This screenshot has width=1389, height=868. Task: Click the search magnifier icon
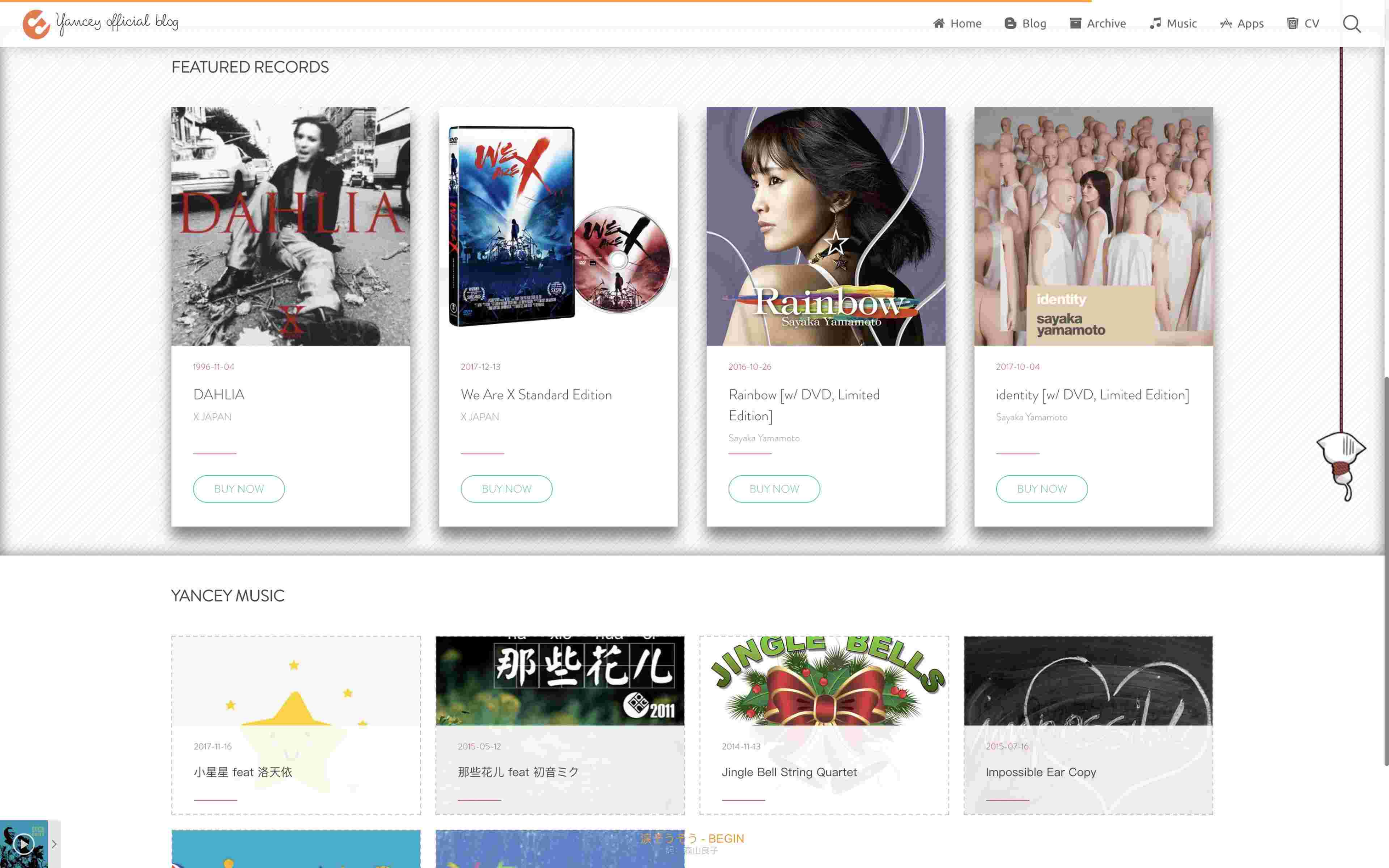[1352, 23]
